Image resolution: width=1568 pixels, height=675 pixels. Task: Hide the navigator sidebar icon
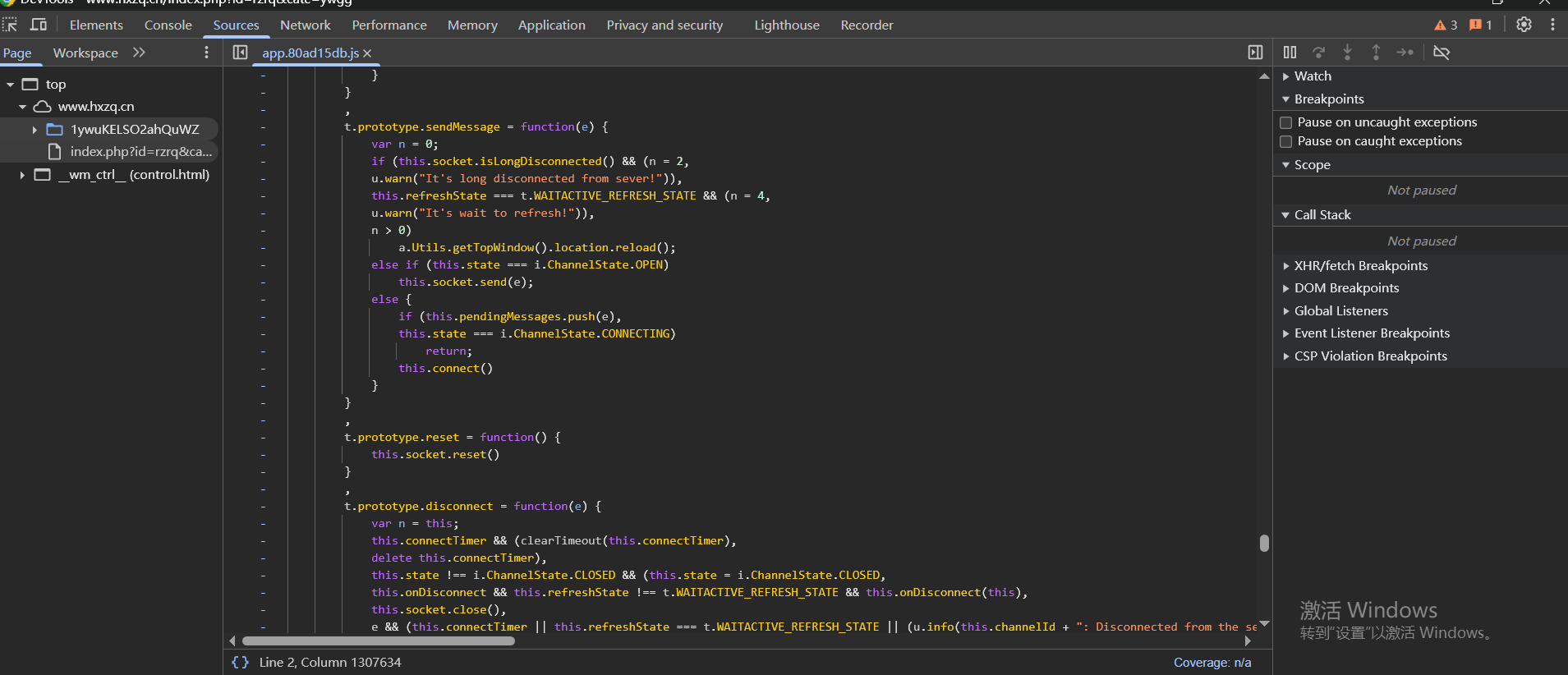pos(240,53)
